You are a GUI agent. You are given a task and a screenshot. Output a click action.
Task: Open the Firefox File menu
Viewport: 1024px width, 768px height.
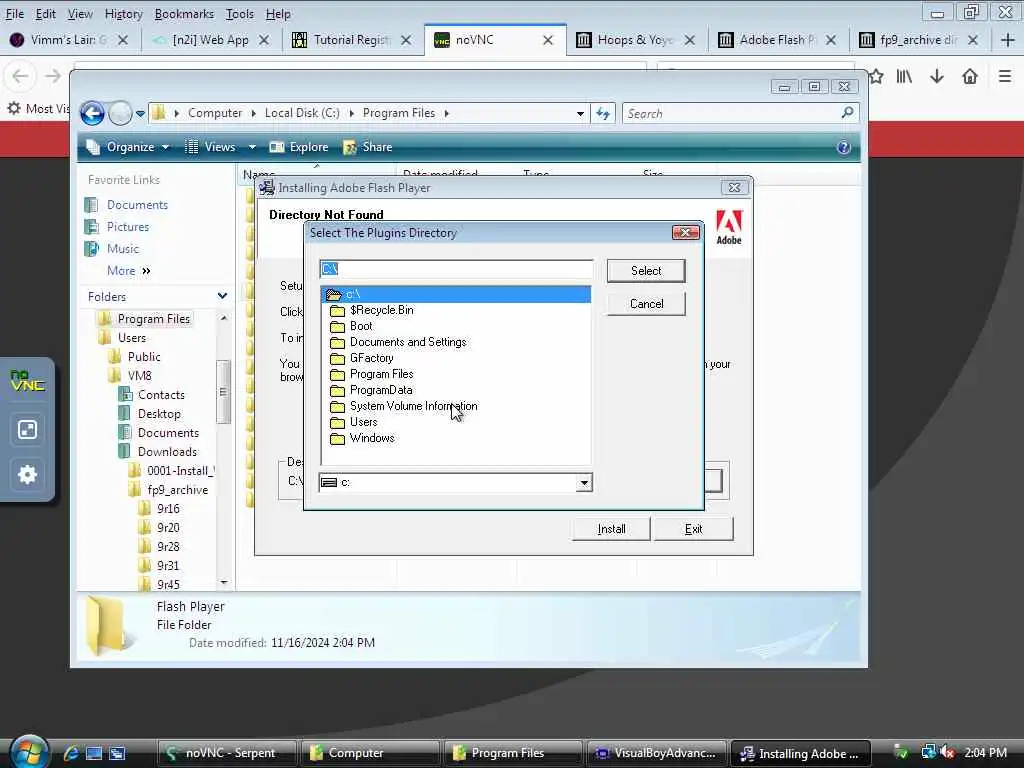pos(14,14)
